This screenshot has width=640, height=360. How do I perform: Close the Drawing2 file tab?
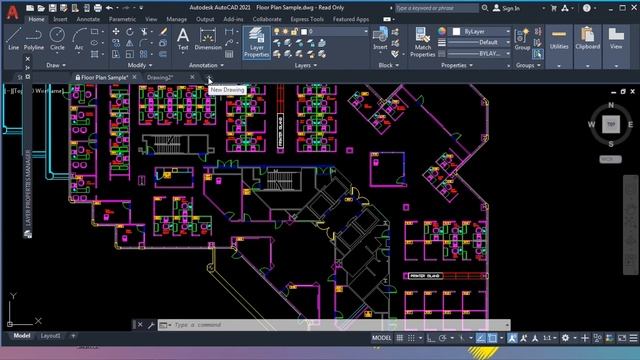(x=192, y=77)
